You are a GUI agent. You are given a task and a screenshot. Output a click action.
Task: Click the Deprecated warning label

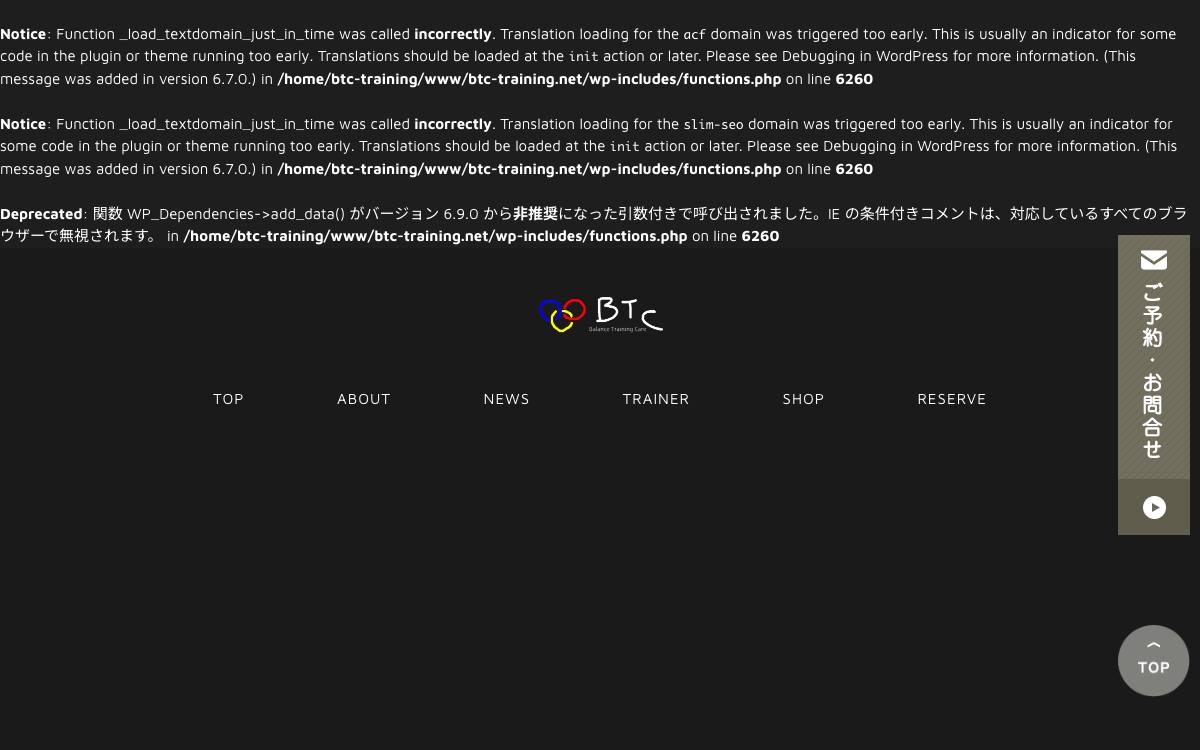[41, 214]
